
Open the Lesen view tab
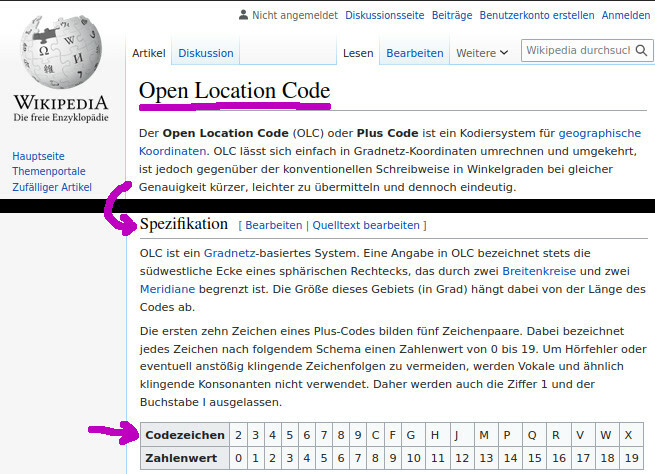click(x=357, y=53)
